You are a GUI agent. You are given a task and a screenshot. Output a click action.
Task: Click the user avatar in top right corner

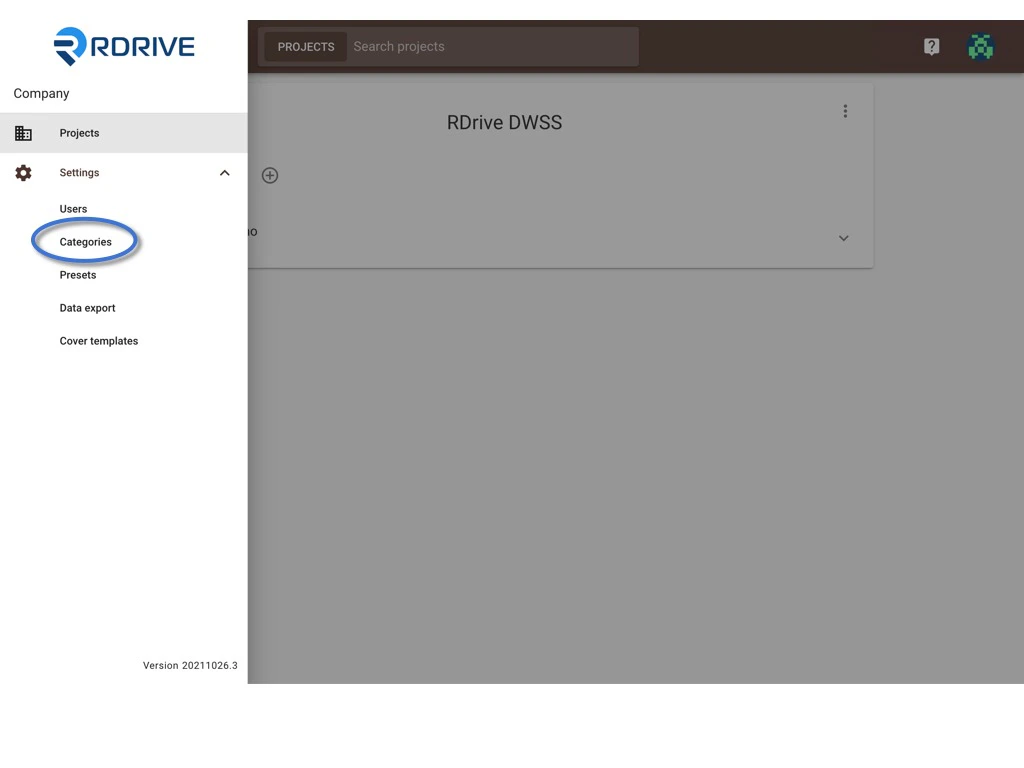pyautogui.click(x=981, y=46)
